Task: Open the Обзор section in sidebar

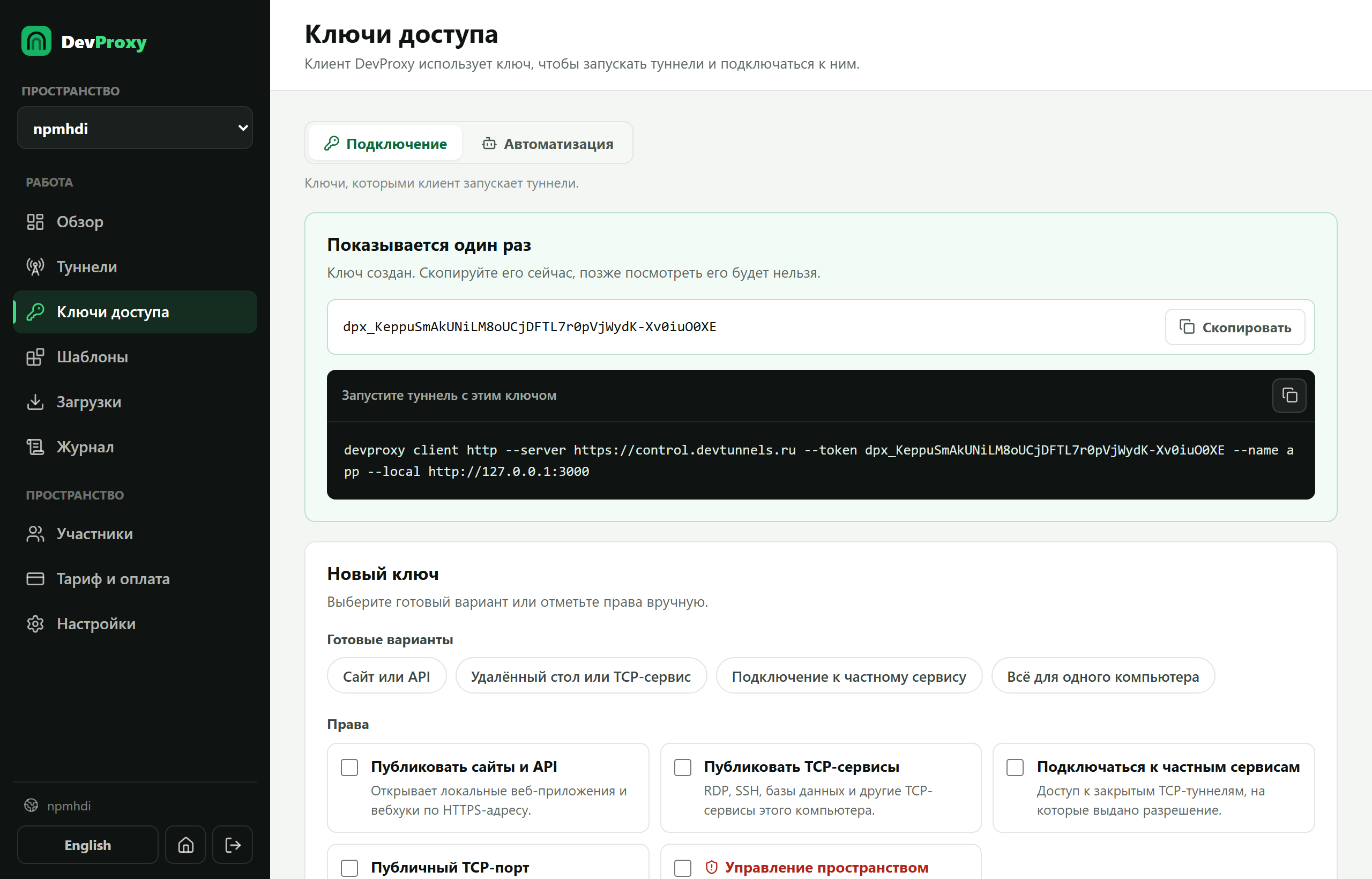Action: tap(135, 222)
